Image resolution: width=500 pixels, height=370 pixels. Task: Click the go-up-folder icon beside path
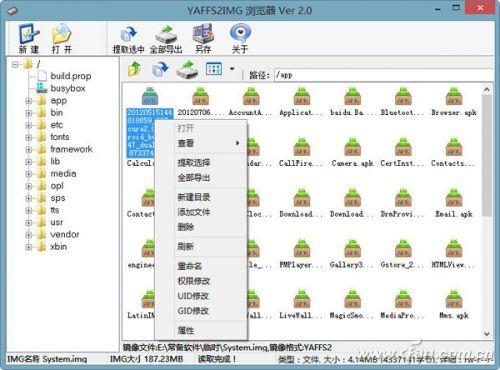click(x=134, y=69)
